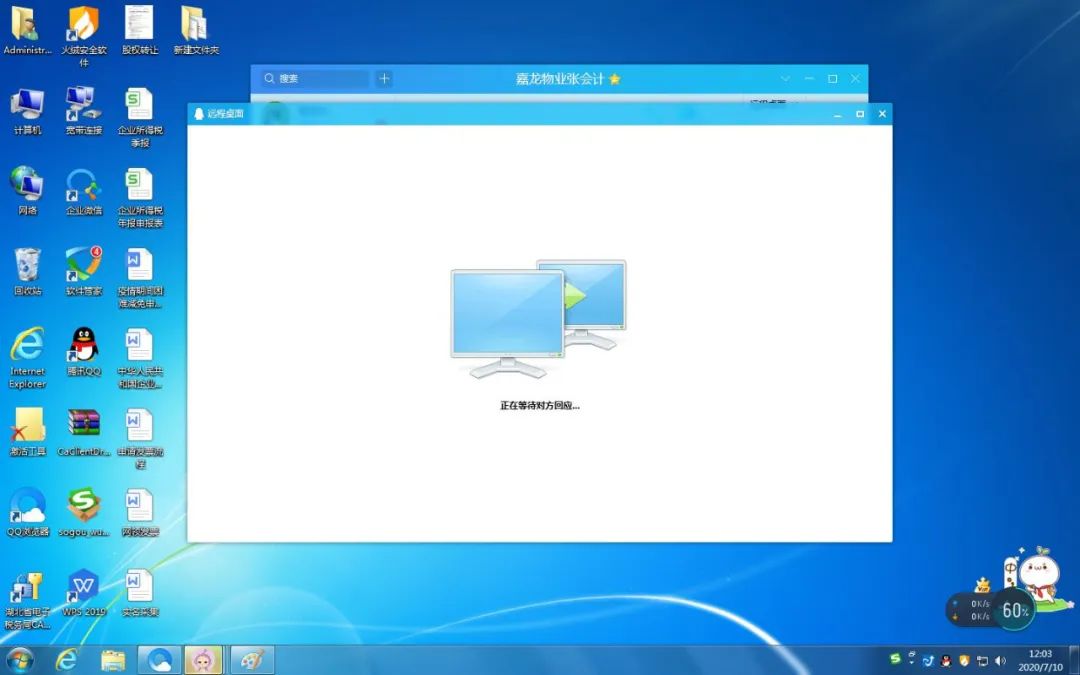Click the search field in chat window
This screenshot has width=1080, height=675.
(x=314, y=79)
